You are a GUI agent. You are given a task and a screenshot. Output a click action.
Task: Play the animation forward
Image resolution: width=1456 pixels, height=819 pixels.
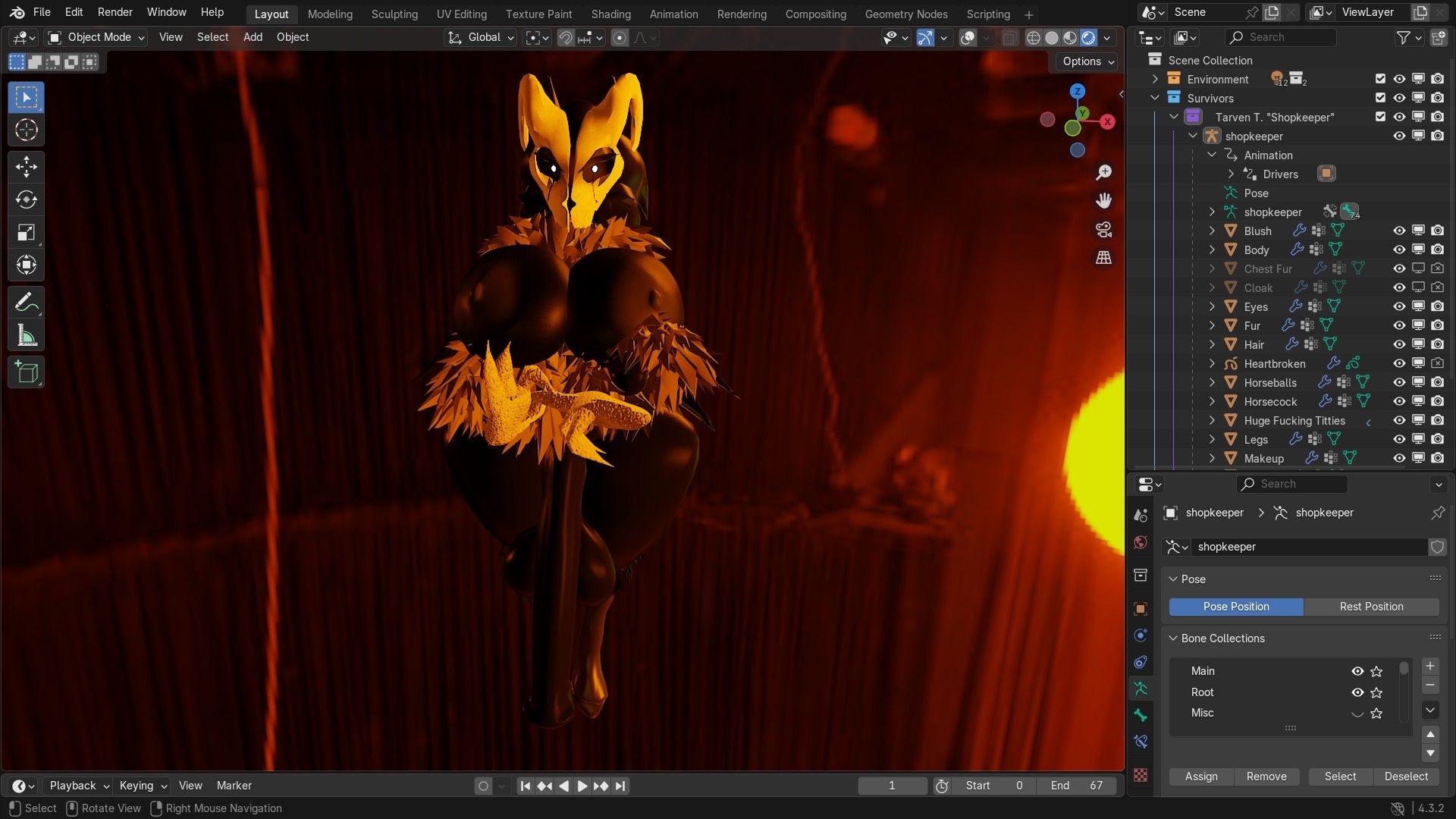click(582, 786)
